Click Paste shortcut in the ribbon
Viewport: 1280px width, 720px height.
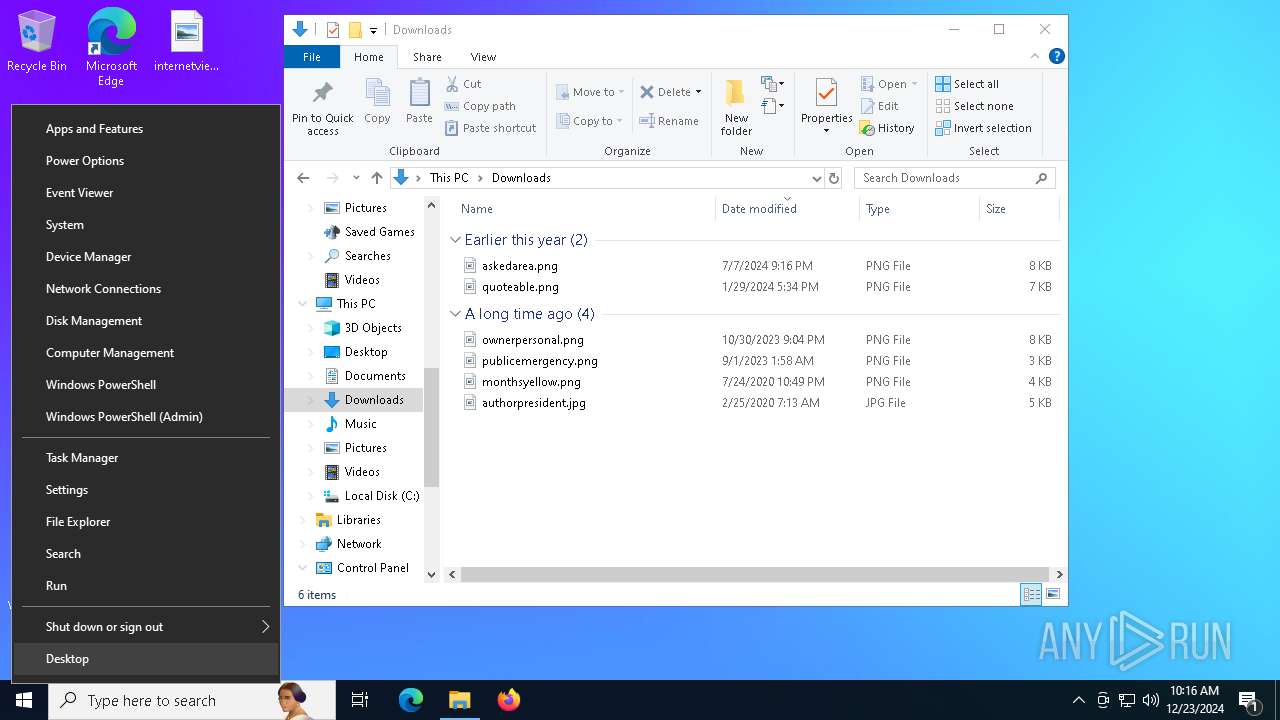tap(490, 128)
